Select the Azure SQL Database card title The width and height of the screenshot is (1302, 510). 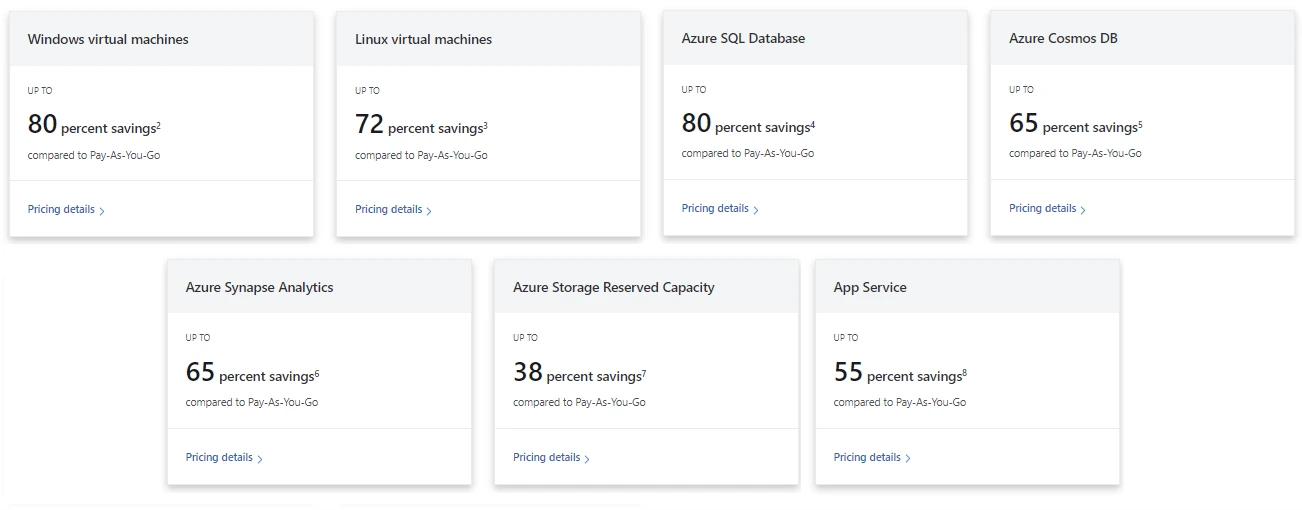743,39
